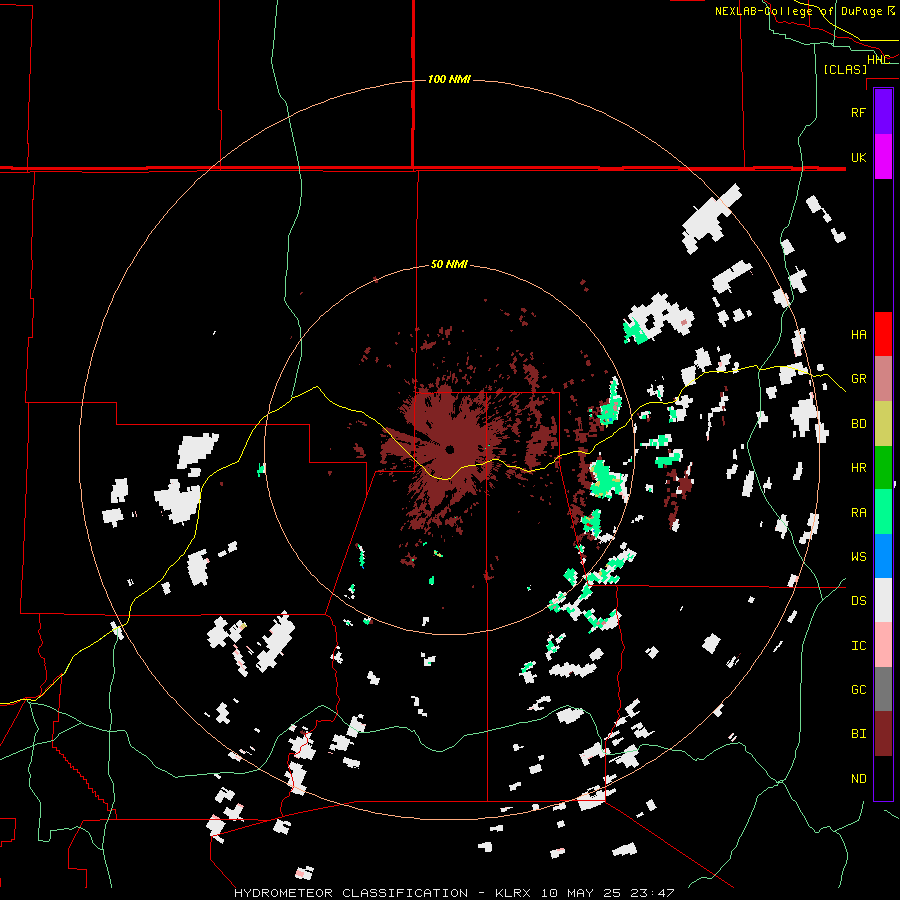The image size is (900, 900).
Task: Click the blue WS legend swatch
Action: [x=883, y=556]
